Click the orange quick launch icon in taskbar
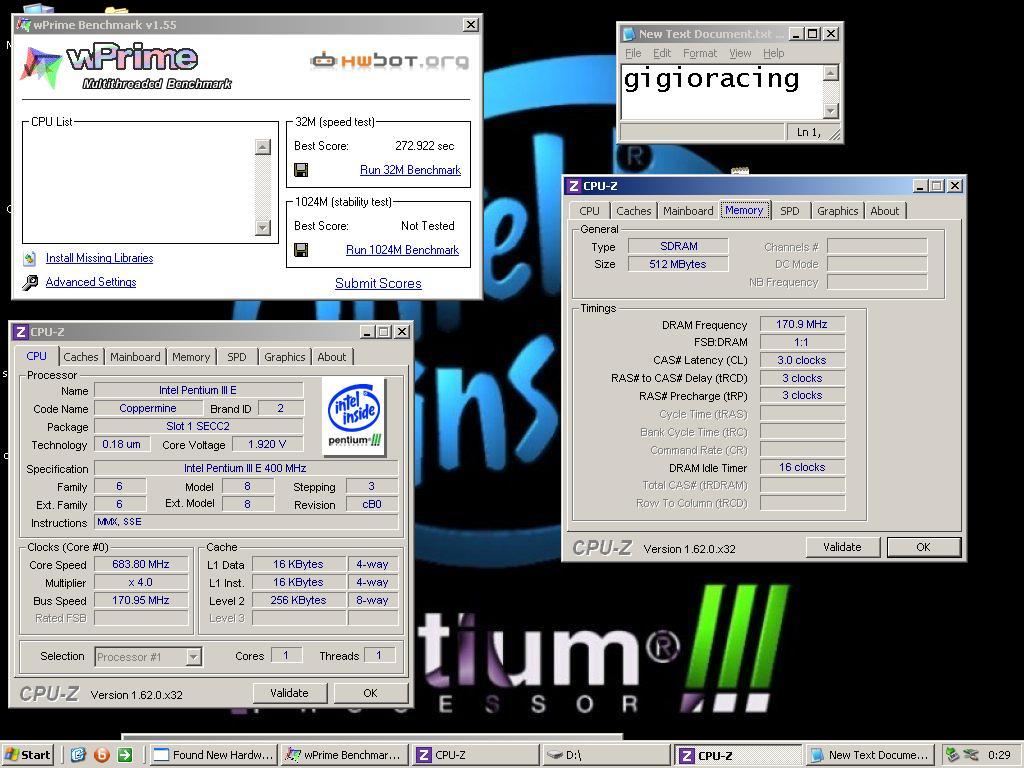Image resolution: width=1024 pixels, height=768 pixels. click(x=102, y=755)
